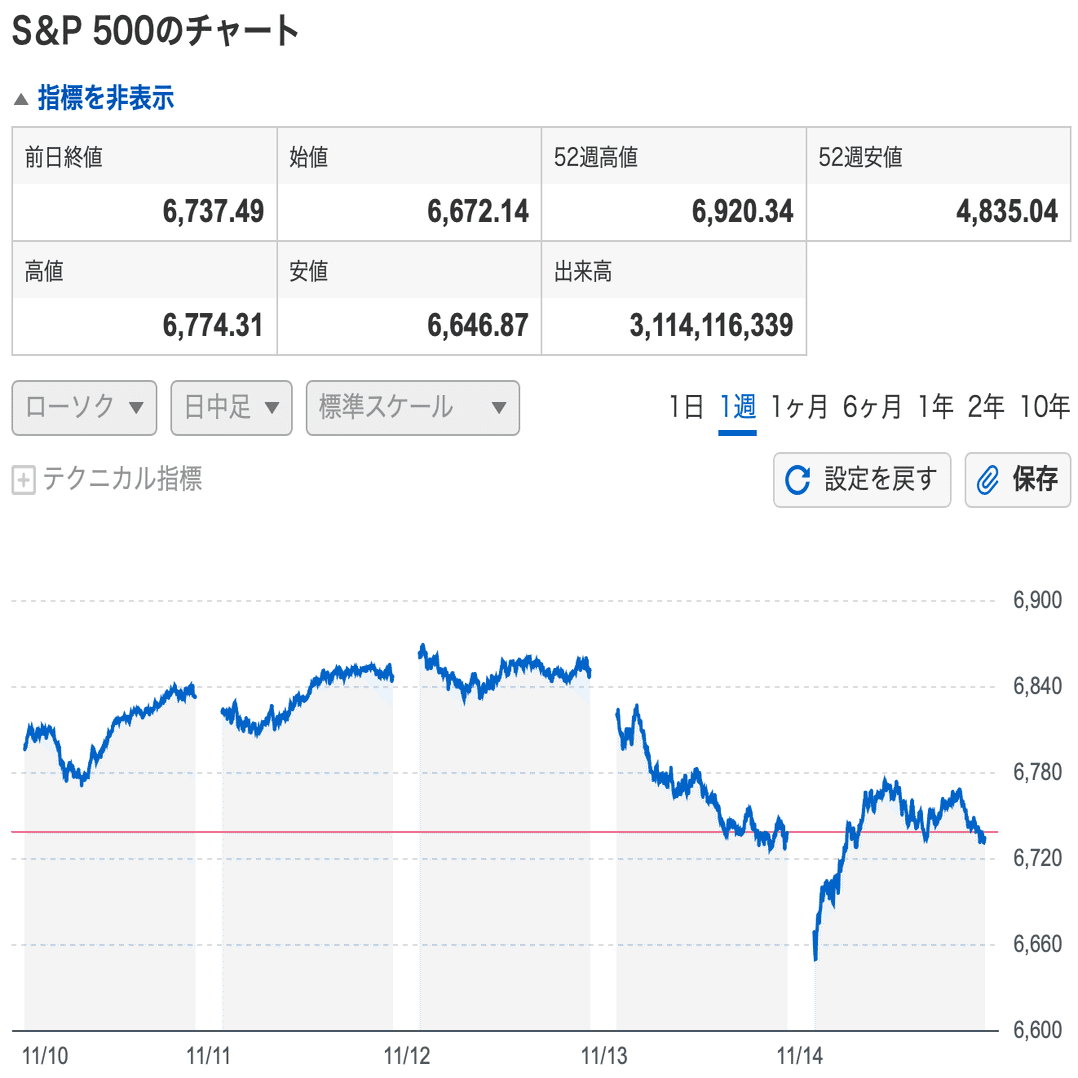Open the 標準スケール scale dropdown
1078x1078 pixels.
click(x=412, y=408)
